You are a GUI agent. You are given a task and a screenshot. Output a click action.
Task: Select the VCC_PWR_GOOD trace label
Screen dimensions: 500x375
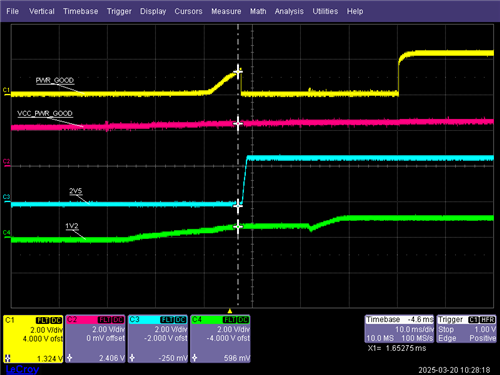pos(45,114)
